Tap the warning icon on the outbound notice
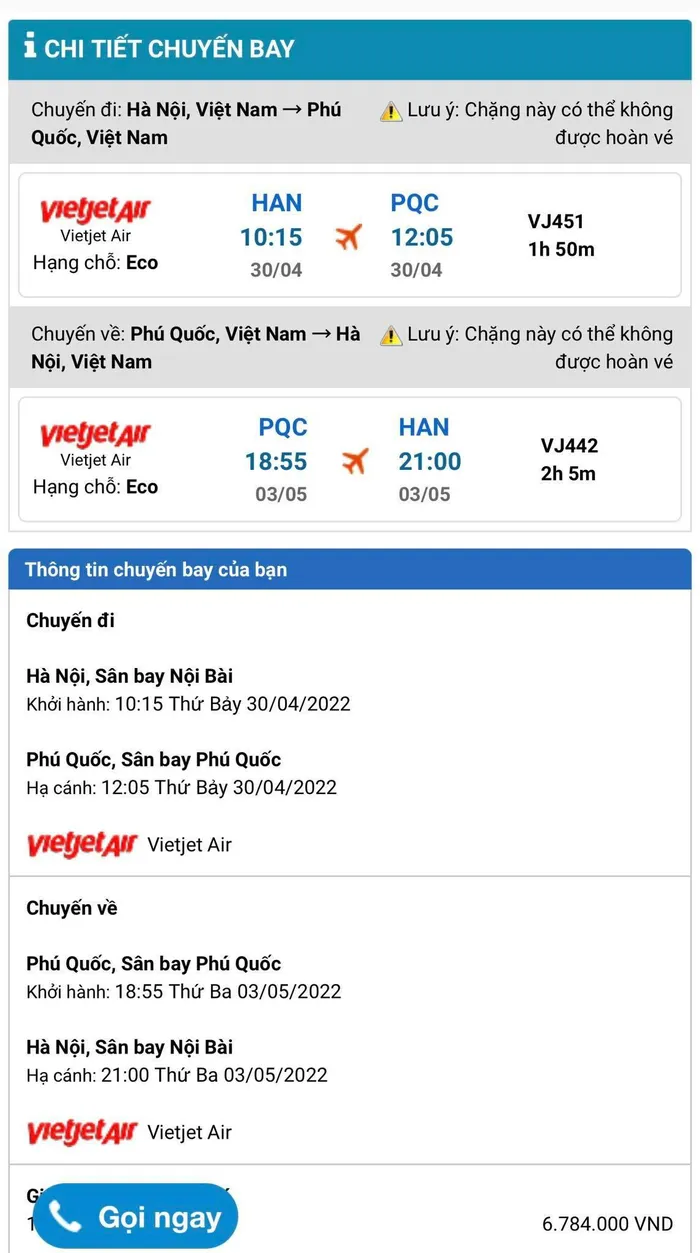The image size is (700, 1253). 391,111
